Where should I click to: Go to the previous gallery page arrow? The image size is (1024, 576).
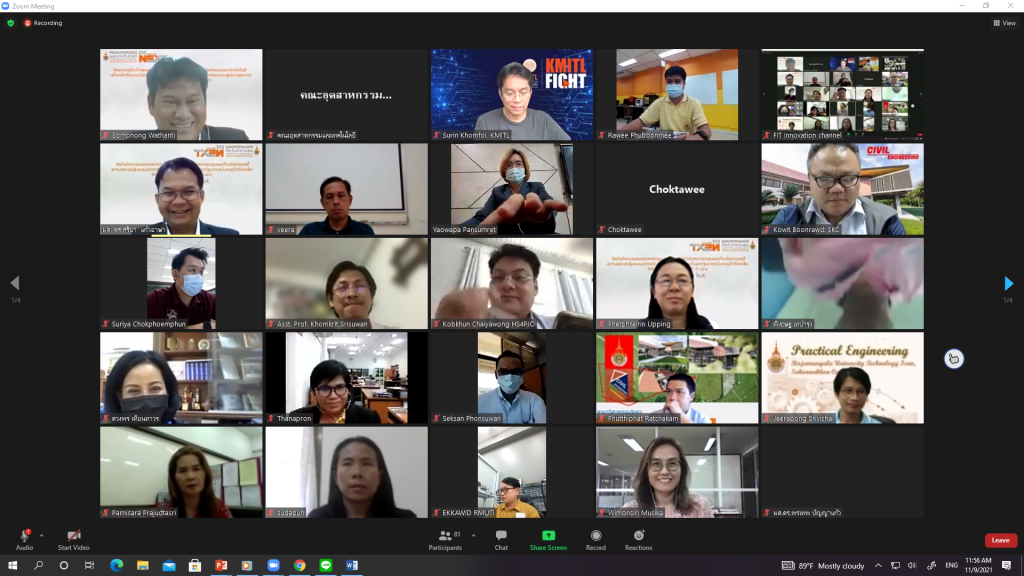tap(14, 284)
